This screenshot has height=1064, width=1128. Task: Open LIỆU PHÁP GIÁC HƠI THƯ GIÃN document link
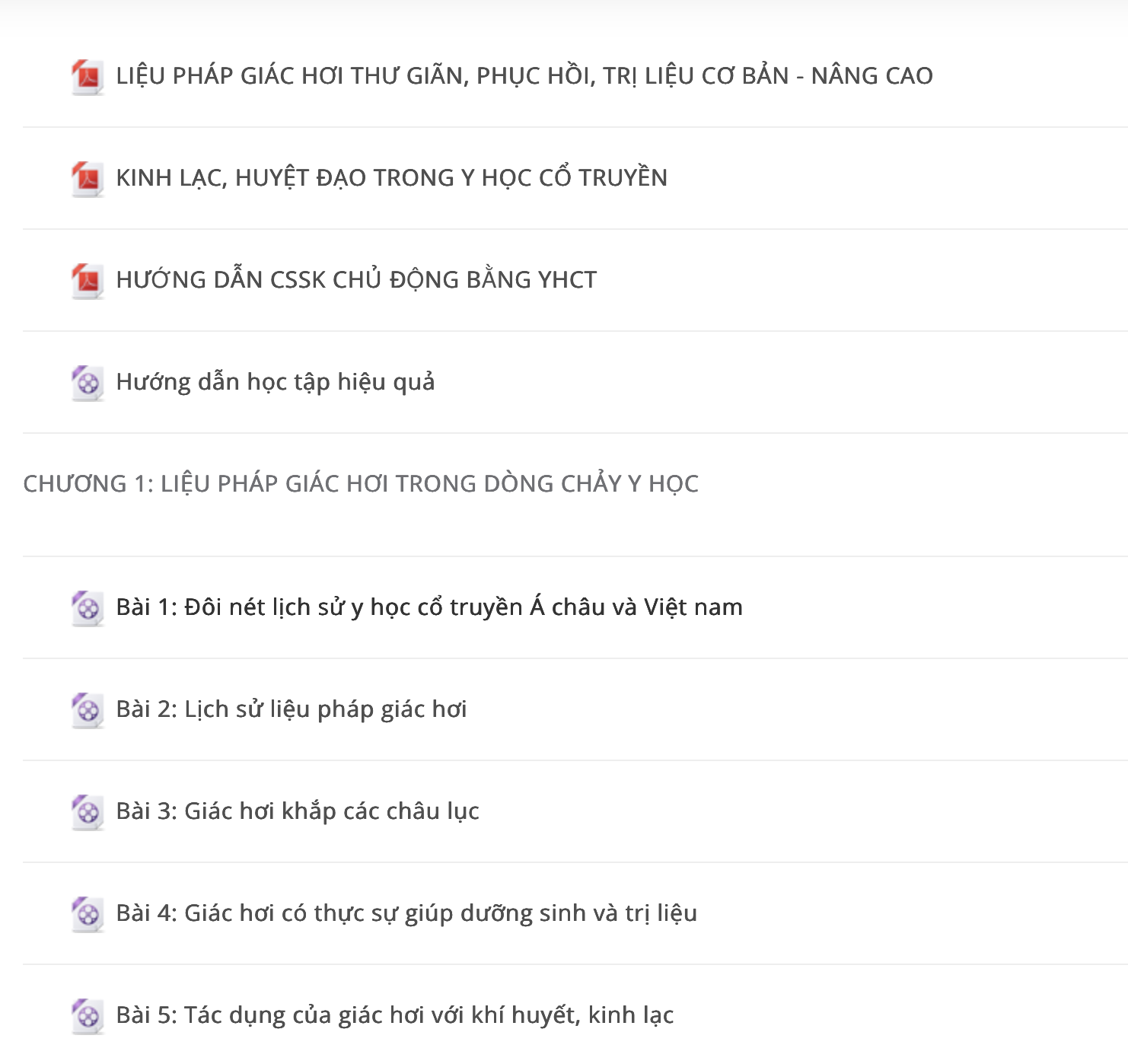524,76
